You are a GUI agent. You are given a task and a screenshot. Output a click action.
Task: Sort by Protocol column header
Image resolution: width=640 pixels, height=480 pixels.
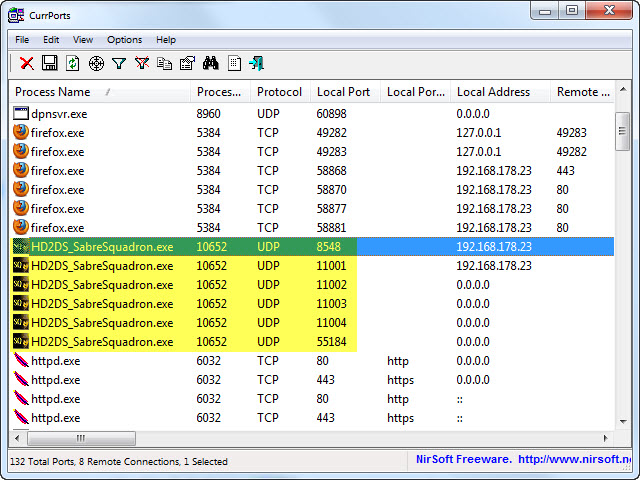(279, 92)
